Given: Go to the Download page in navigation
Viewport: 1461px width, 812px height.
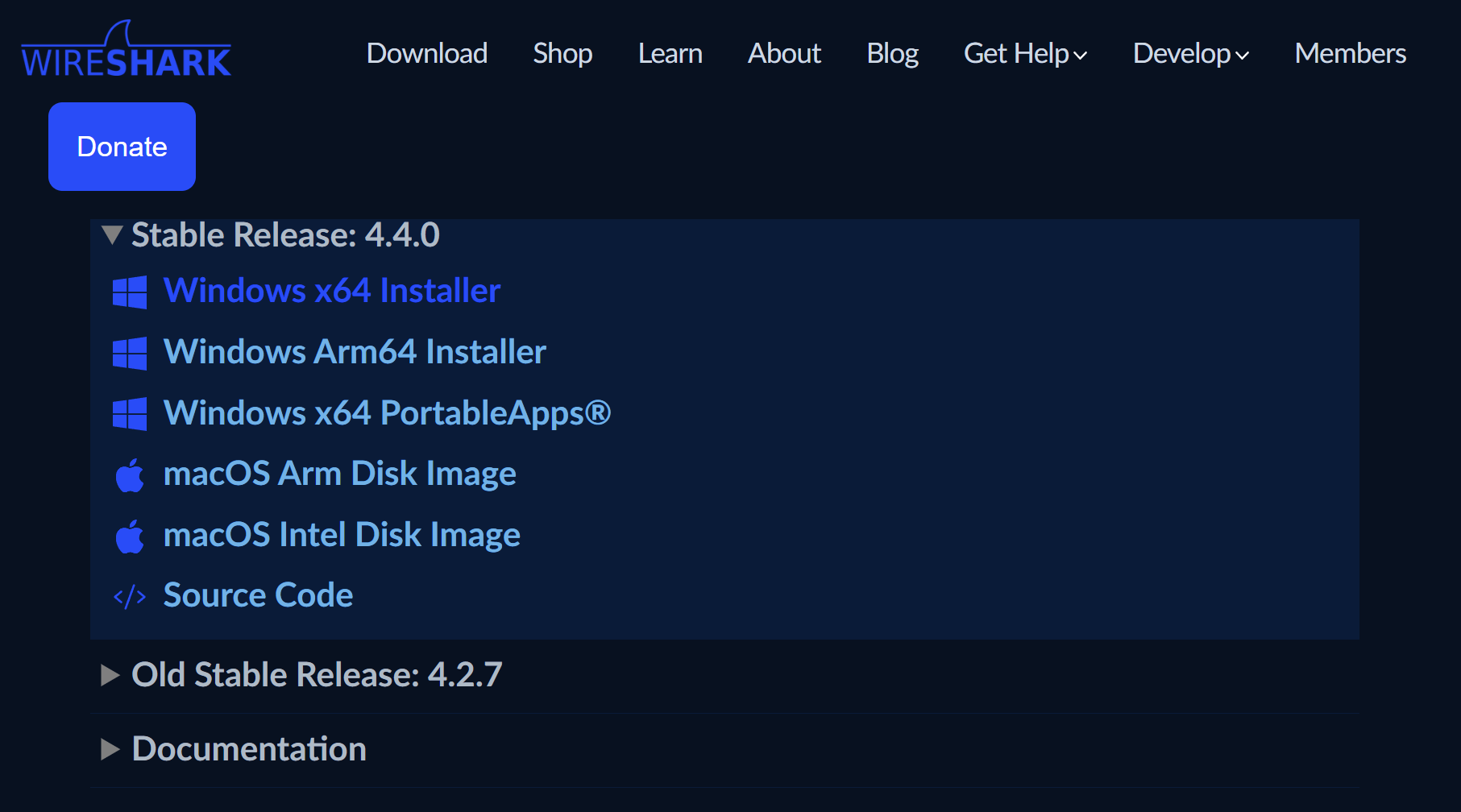Looking at the screenshot, I should tap(427, 53).
